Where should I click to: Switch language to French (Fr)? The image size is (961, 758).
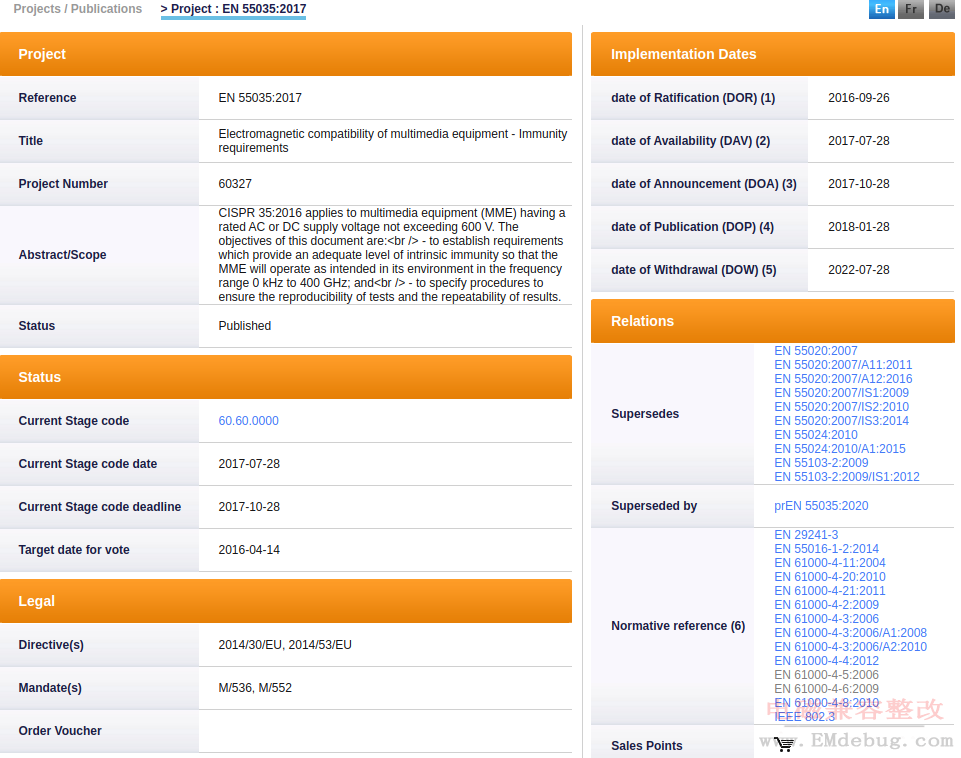click(911, 9)
